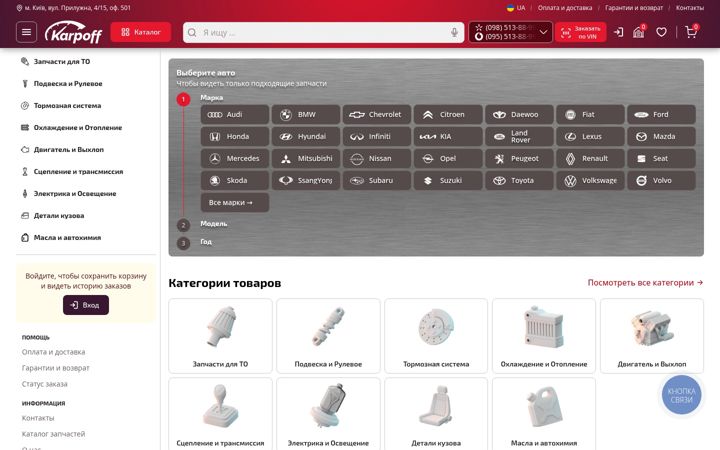Click the login arrow icon in header
The width and height of the screenshot is (720, 450).
(x=619, y=32)
